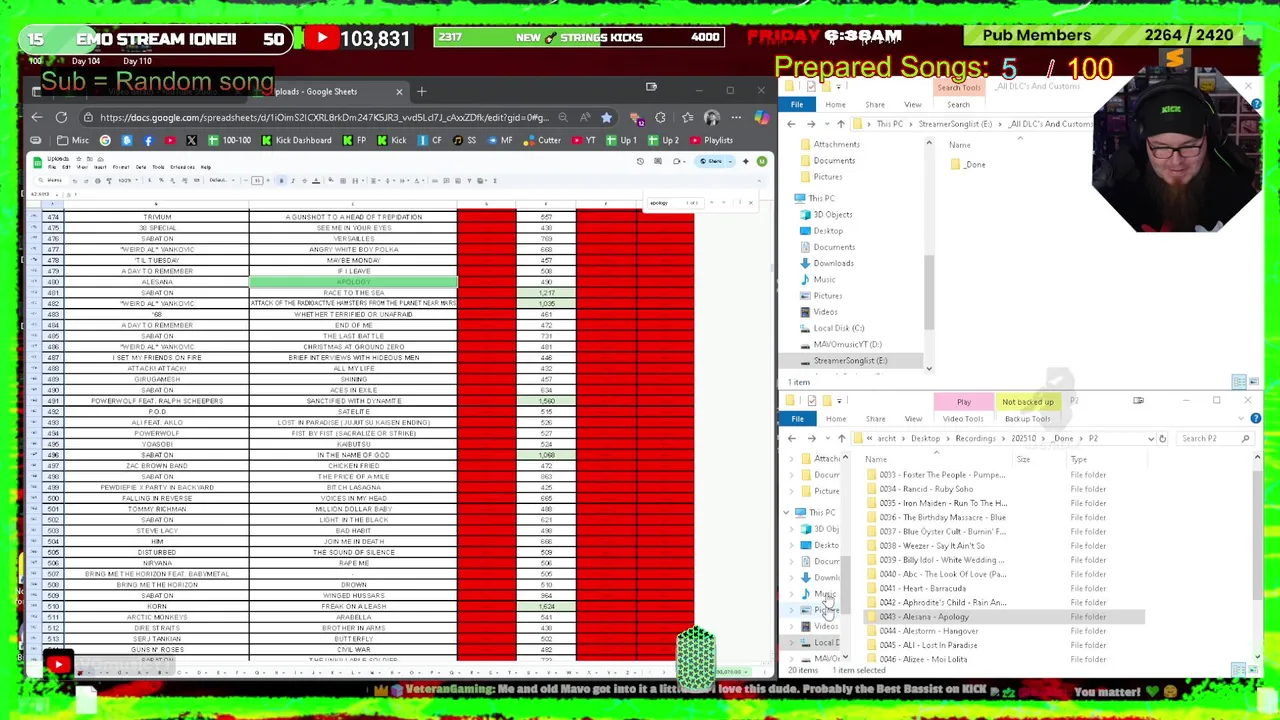
Task: Open the Google bookmark icon
Action: coord(105,140)
